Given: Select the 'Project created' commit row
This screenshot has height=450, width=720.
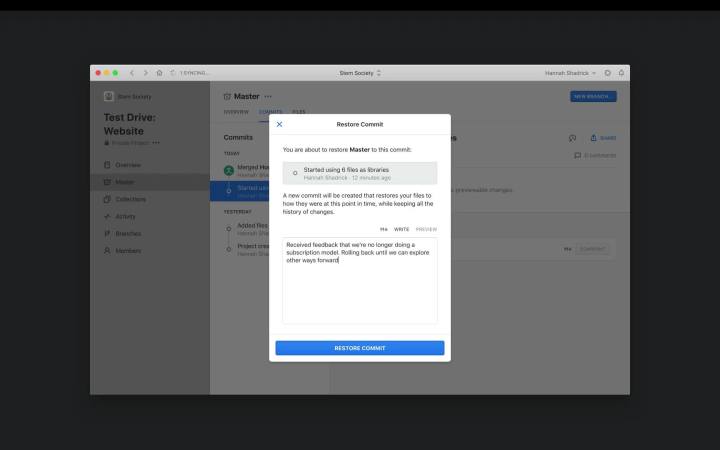Looking at the screenshot, I should pyautogui.click(x=246, y=249).
